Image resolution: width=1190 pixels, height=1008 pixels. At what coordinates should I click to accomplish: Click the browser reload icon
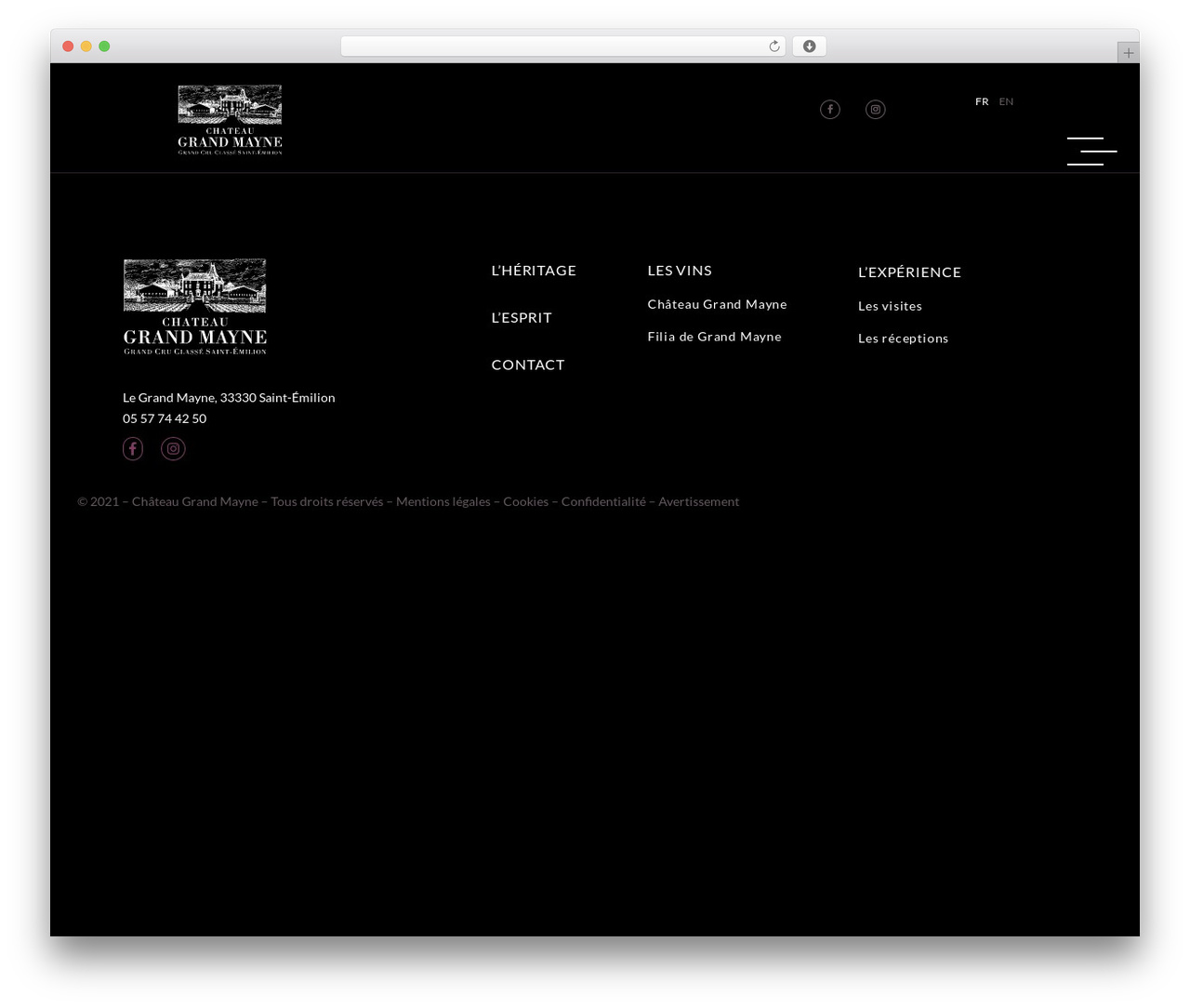tap(774, 46)
